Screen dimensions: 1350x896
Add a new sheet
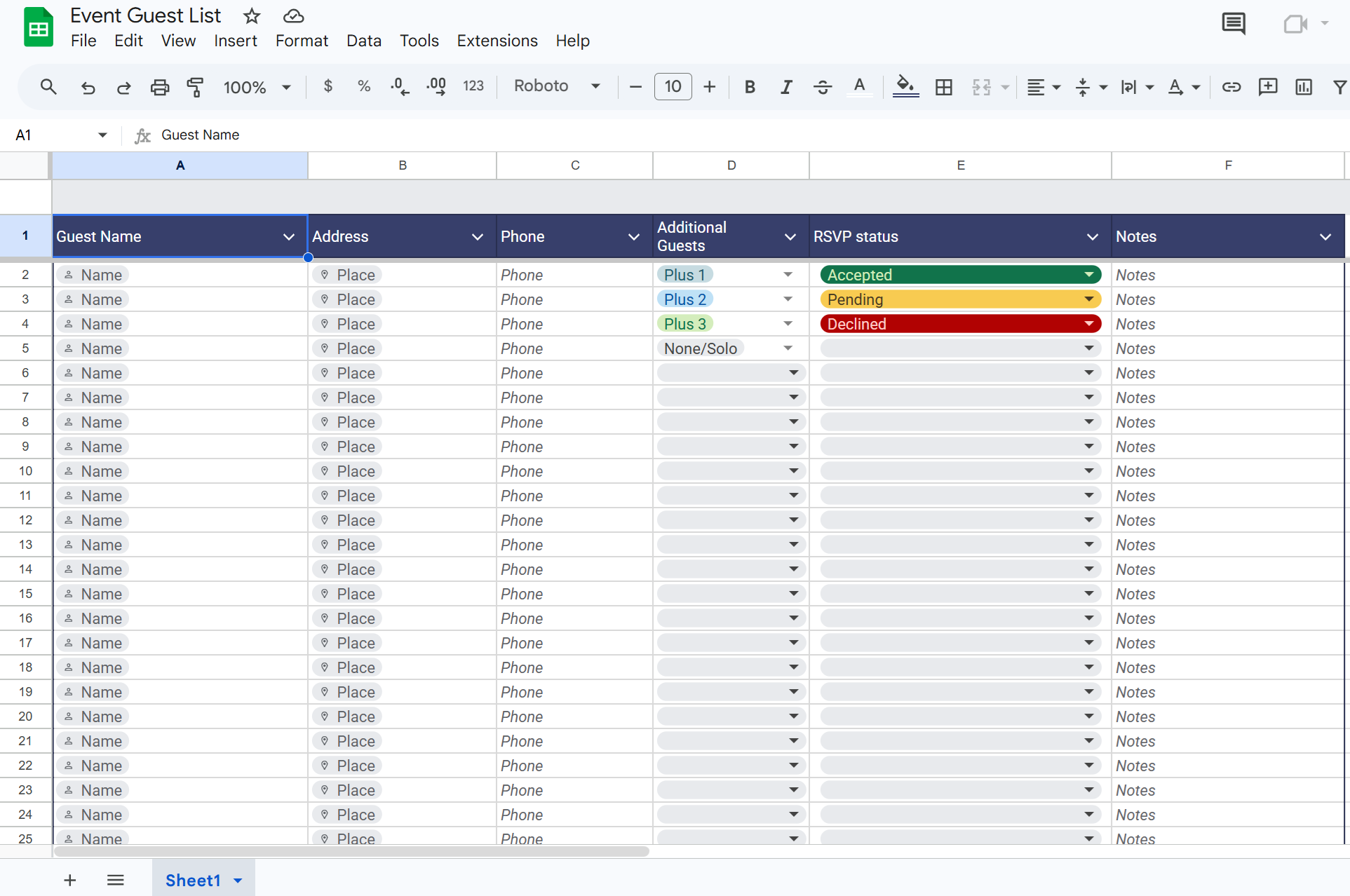click(x=69, y=881)
